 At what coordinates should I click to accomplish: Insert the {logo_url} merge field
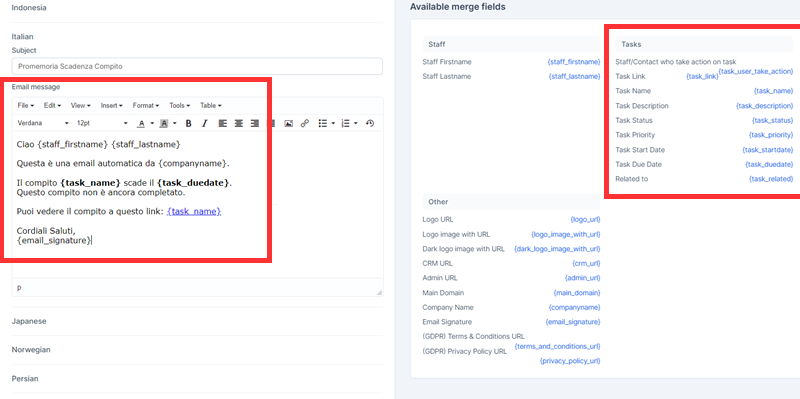click(585, 219)
